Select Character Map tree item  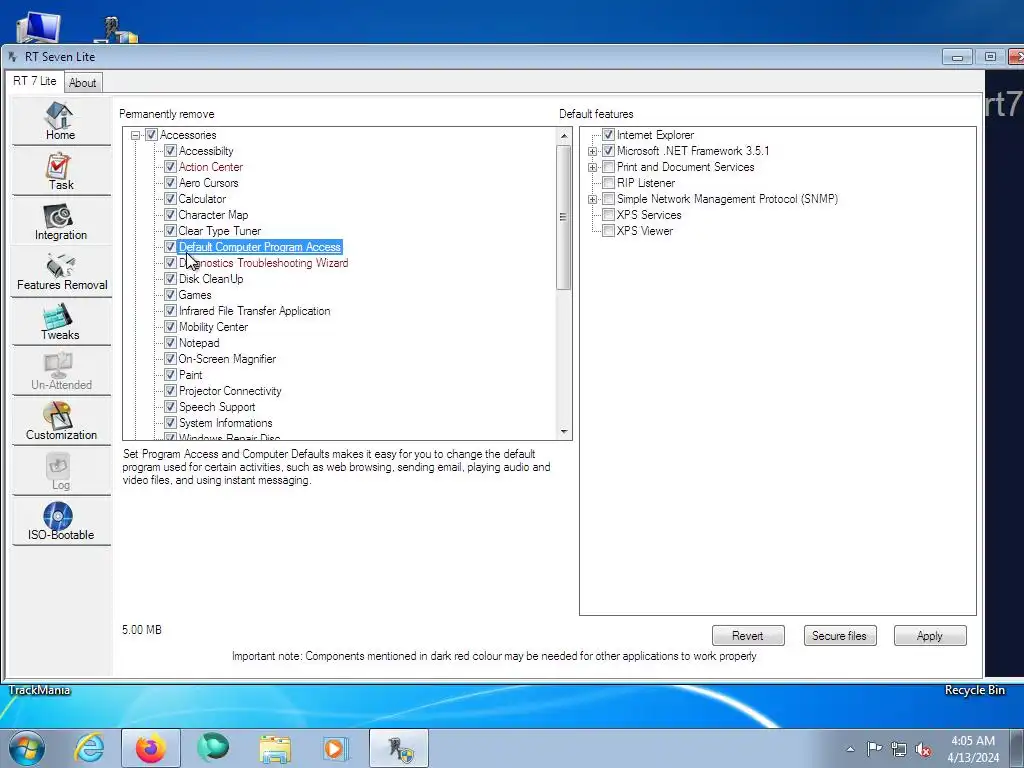tap(213, 215)
